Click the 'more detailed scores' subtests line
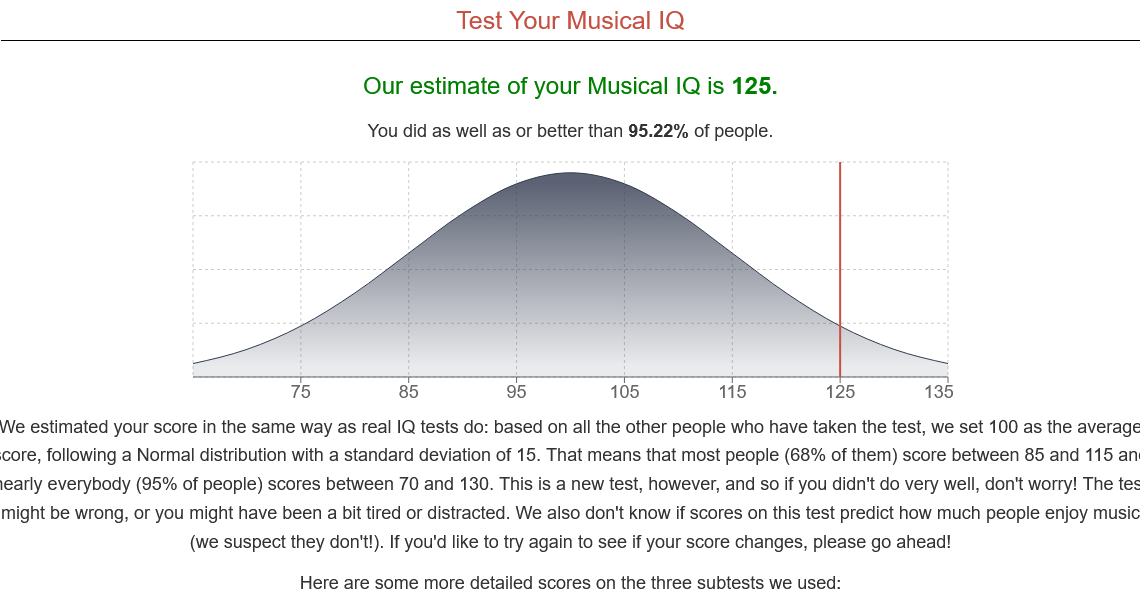1140x603 pixels. [570, 583]
